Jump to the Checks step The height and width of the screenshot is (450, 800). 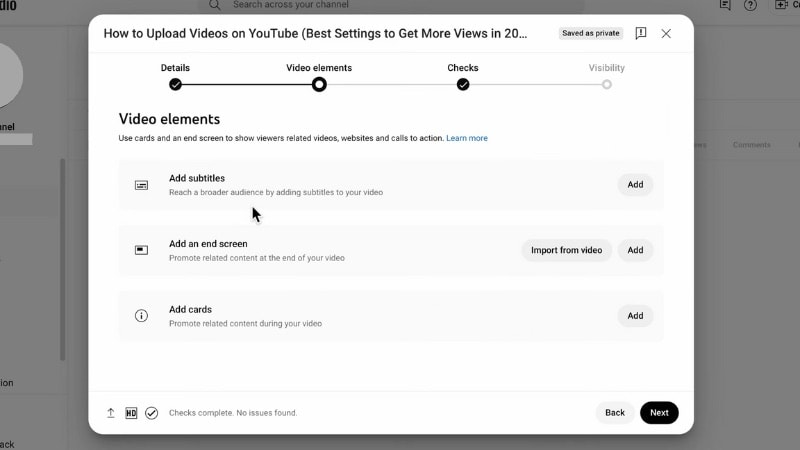(x=463, y=68)
